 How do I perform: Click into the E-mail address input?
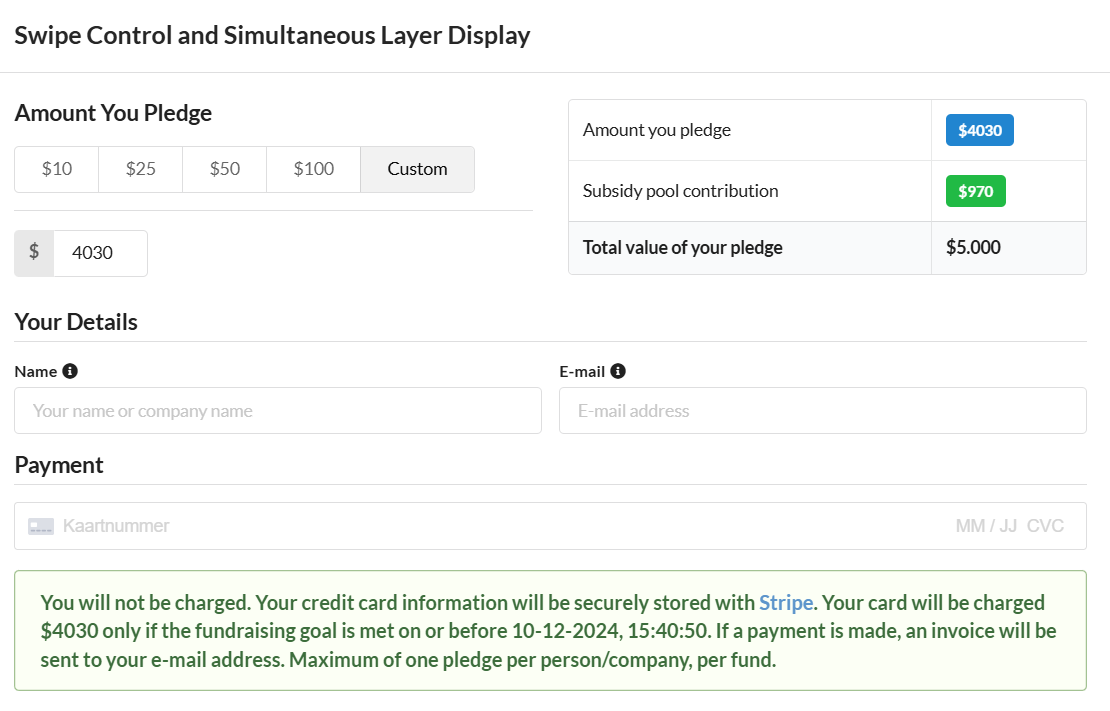pos(822,411)
